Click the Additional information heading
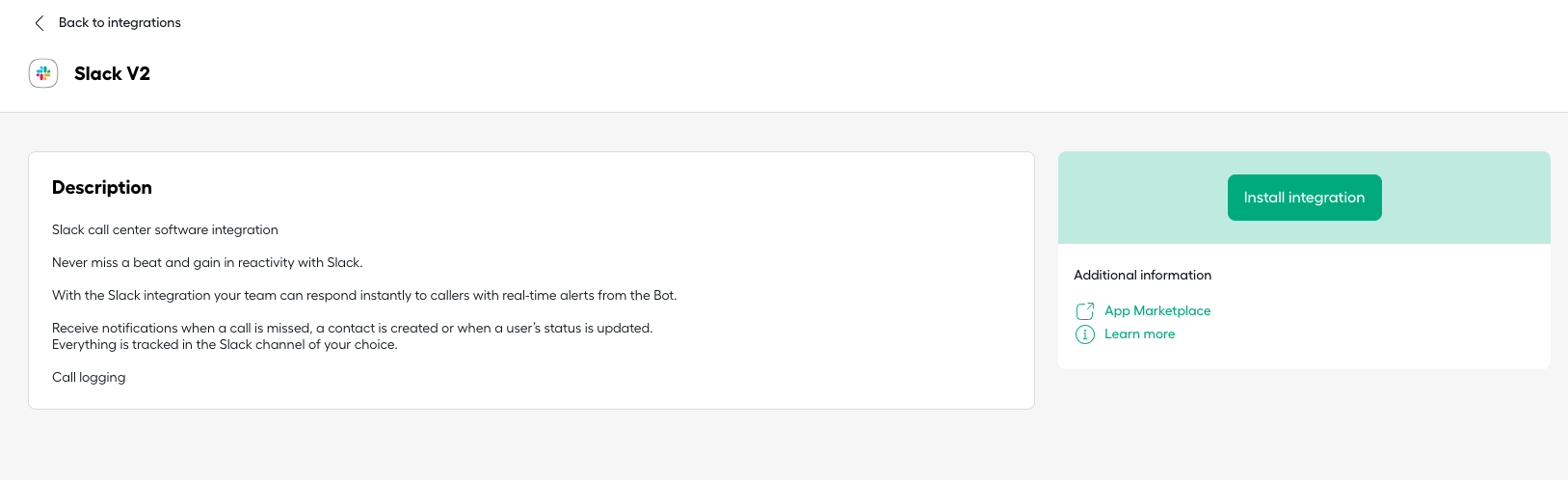Image resolution: width=1568 pixels, height=480 pixels. 1142,275
